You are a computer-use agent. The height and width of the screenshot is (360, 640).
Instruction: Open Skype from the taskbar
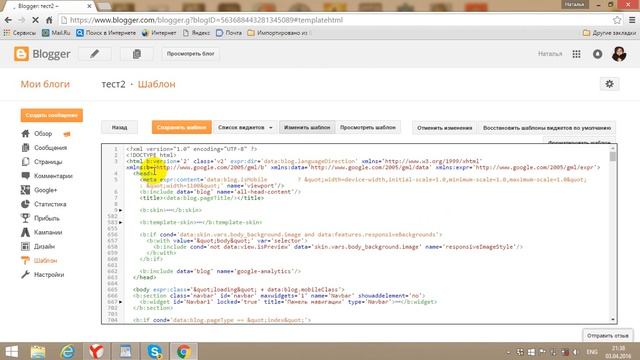tap(155, 351)
